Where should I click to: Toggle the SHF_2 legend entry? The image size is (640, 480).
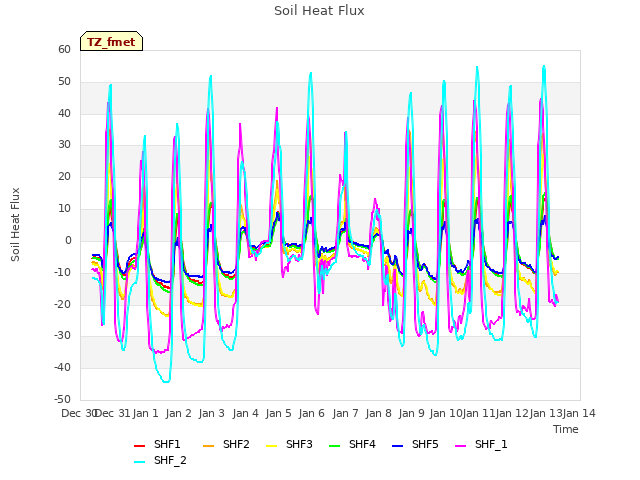click(160, 461)
